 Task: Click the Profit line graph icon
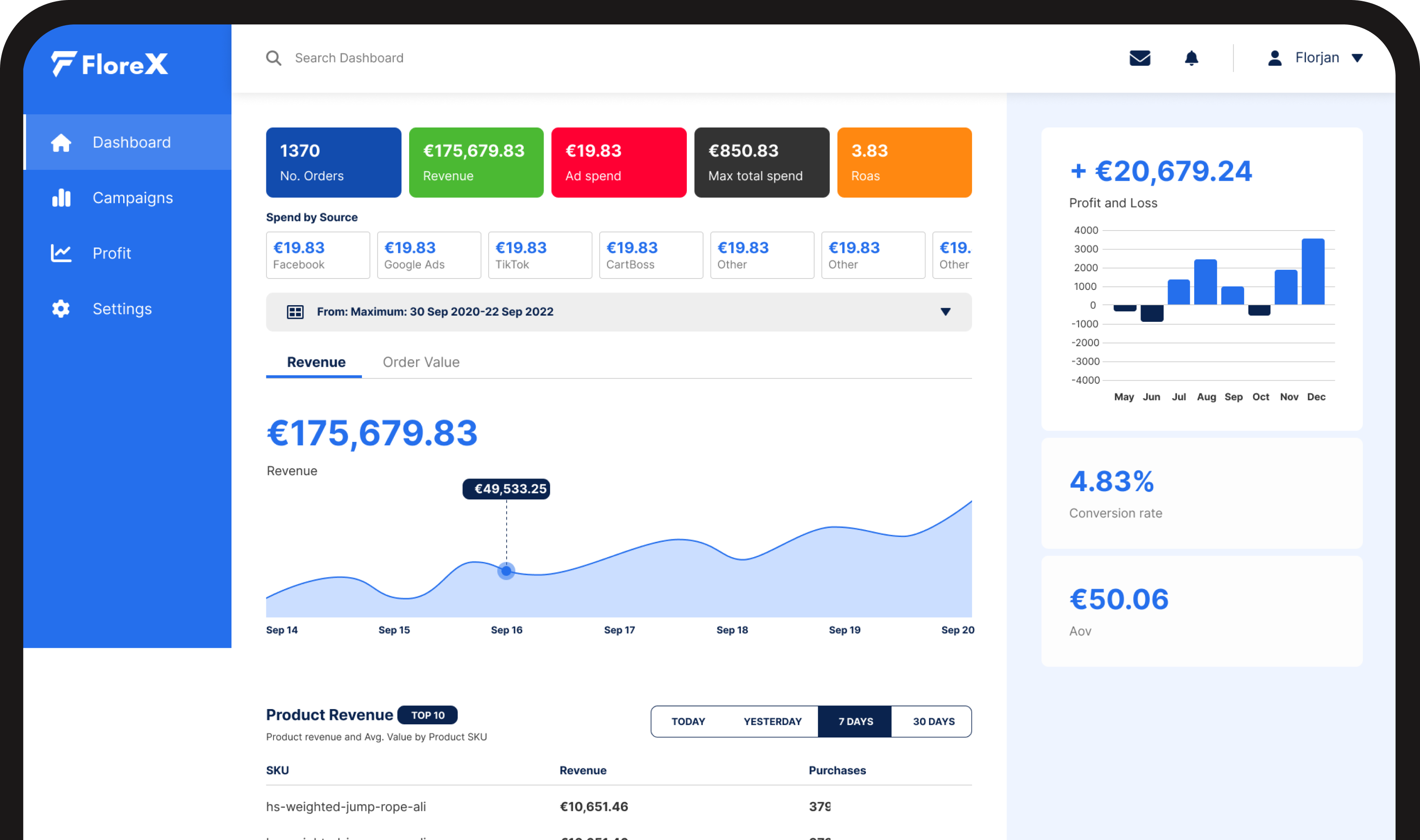point(61,253)
